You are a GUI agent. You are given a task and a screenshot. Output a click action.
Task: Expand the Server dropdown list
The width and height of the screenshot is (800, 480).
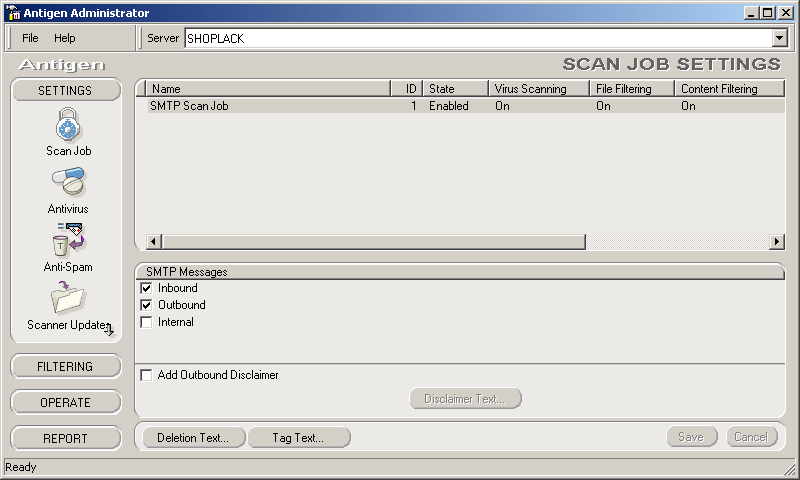tap(779, 38)
